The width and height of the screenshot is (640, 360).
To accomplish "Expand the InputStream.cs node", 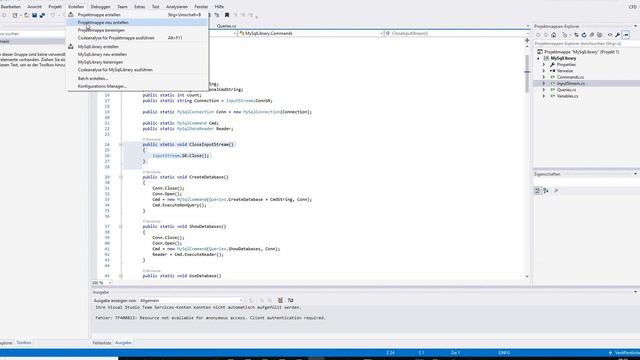I will coord(544,83).
